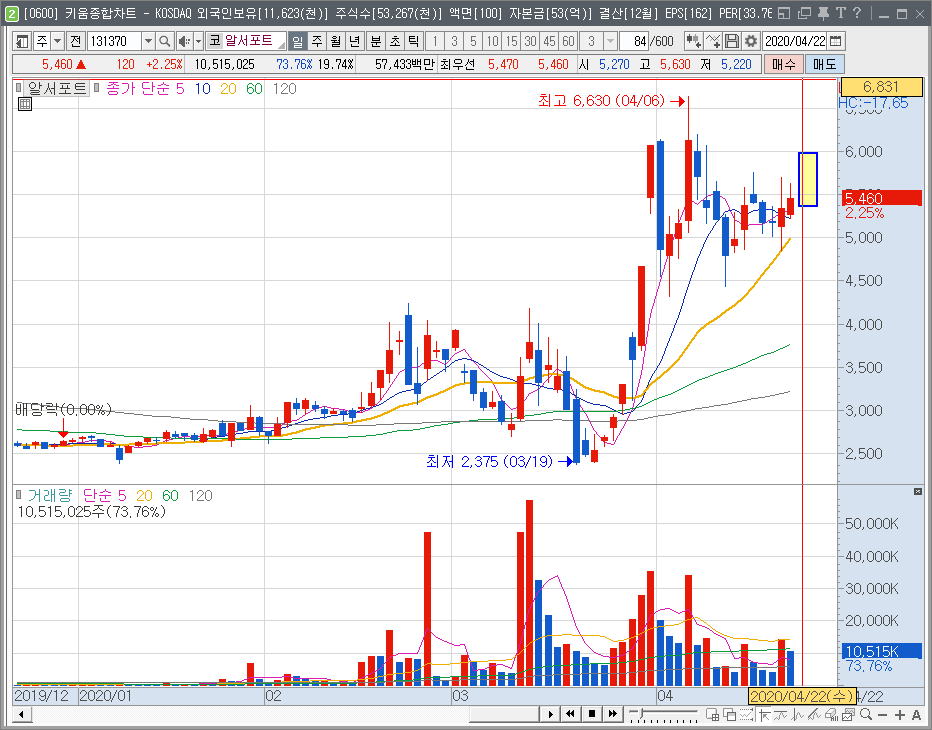Click the 매수 buy button
932x730 pixels.
pos(784,64)
